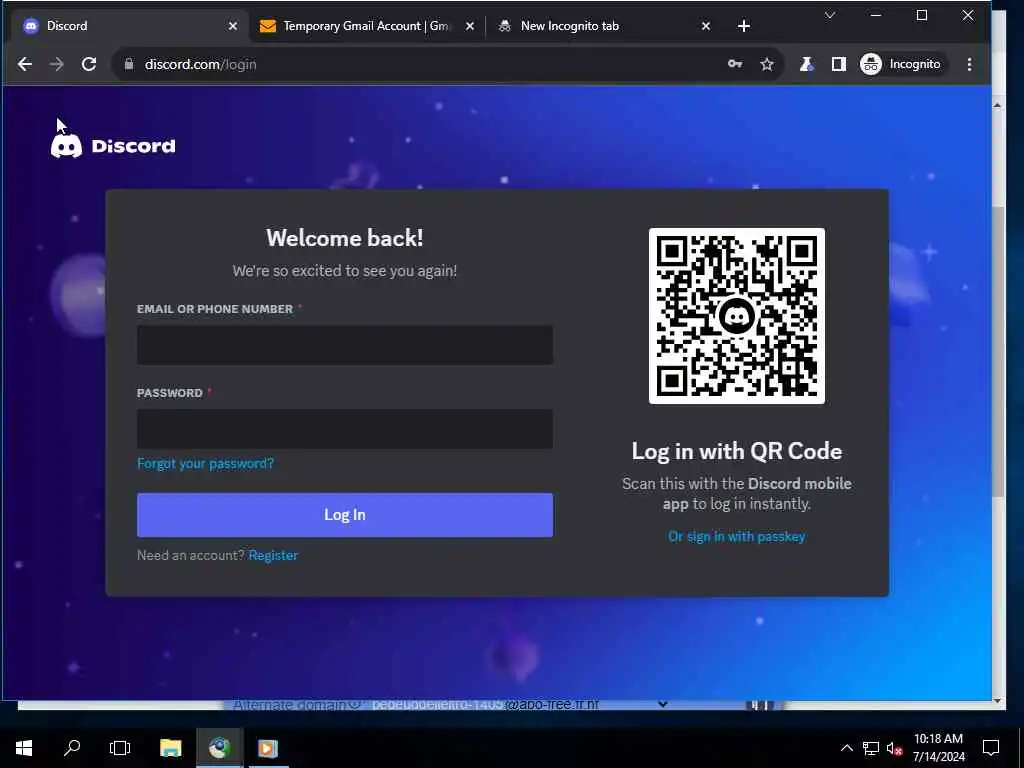This screenshot has height=768, width=1024.
Task: Open Windows taskbar search
Action: coord(72,748)
